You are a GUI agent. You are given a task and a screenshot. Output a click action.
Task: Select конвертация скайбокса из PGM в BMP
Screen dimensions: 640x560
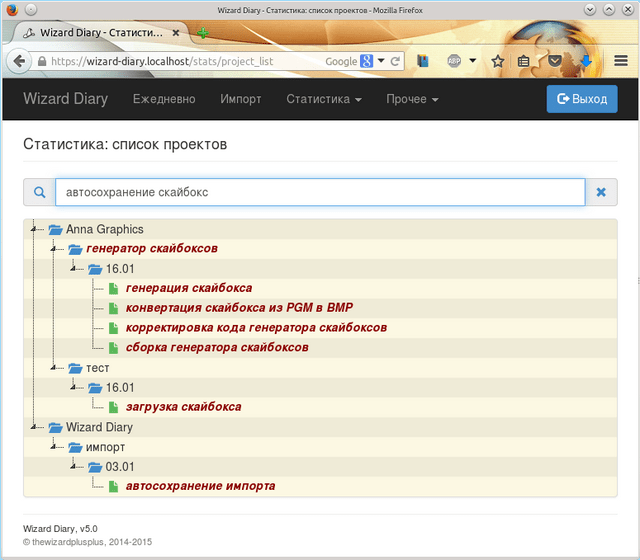[239, 308]
